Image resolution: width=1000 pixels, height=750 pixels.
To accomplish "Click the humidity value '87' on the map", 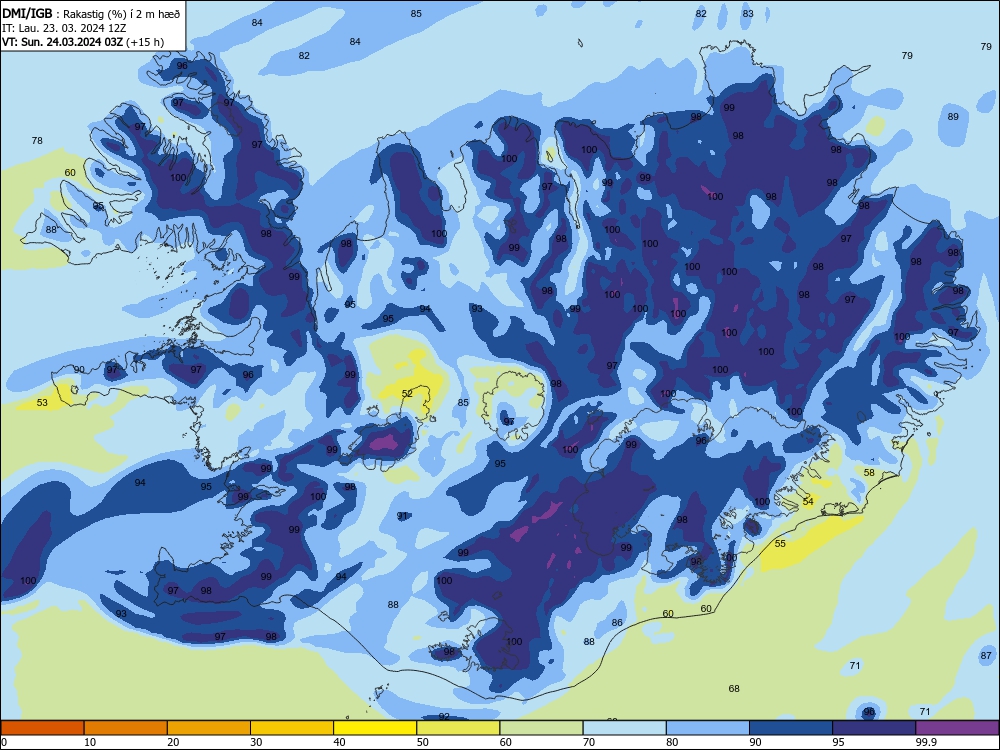I will [x=986, y=656].
